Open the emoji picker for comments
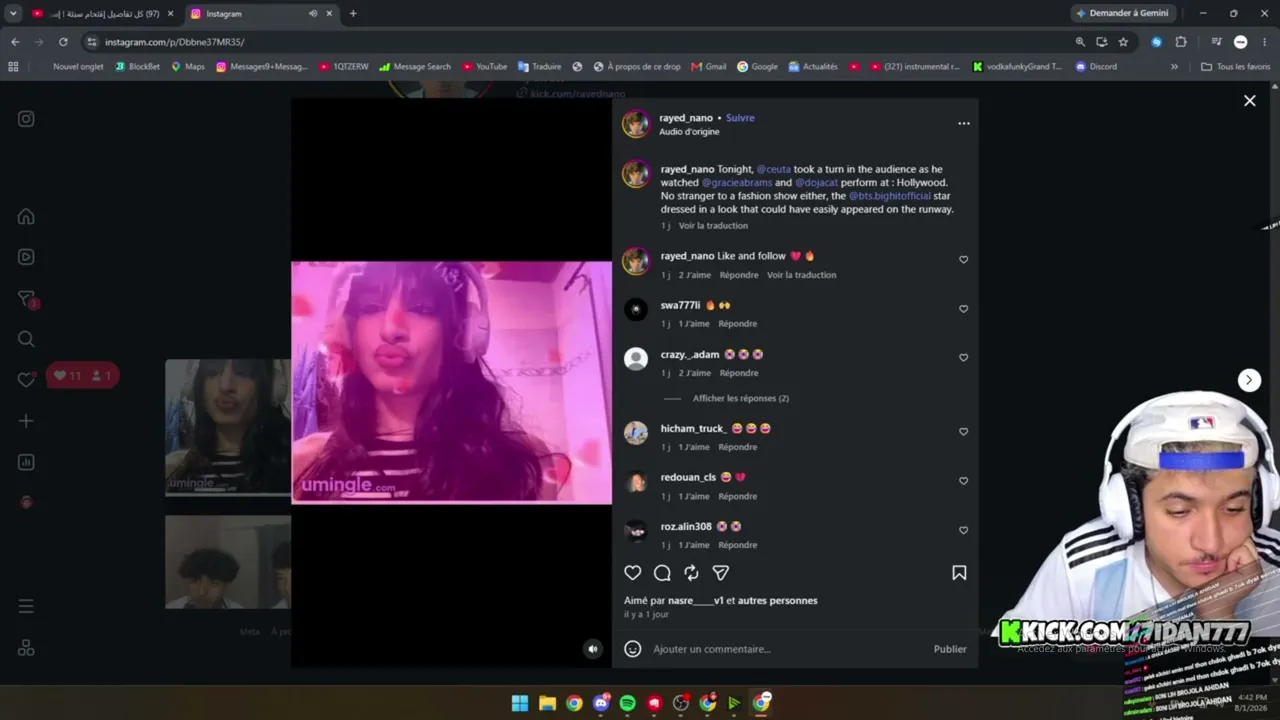Viewport: 1280px width, 720px height. pos(633,649)
